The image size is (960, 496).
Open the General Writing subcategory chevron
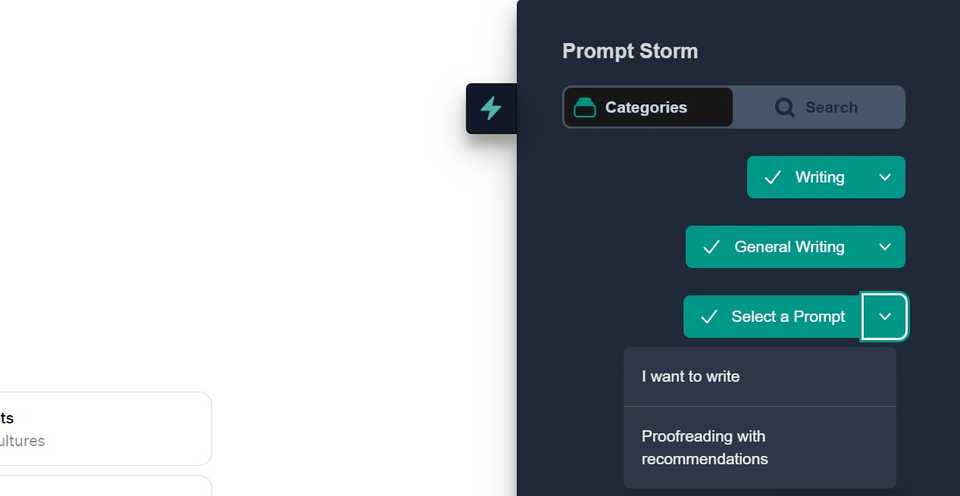(885, 247)
